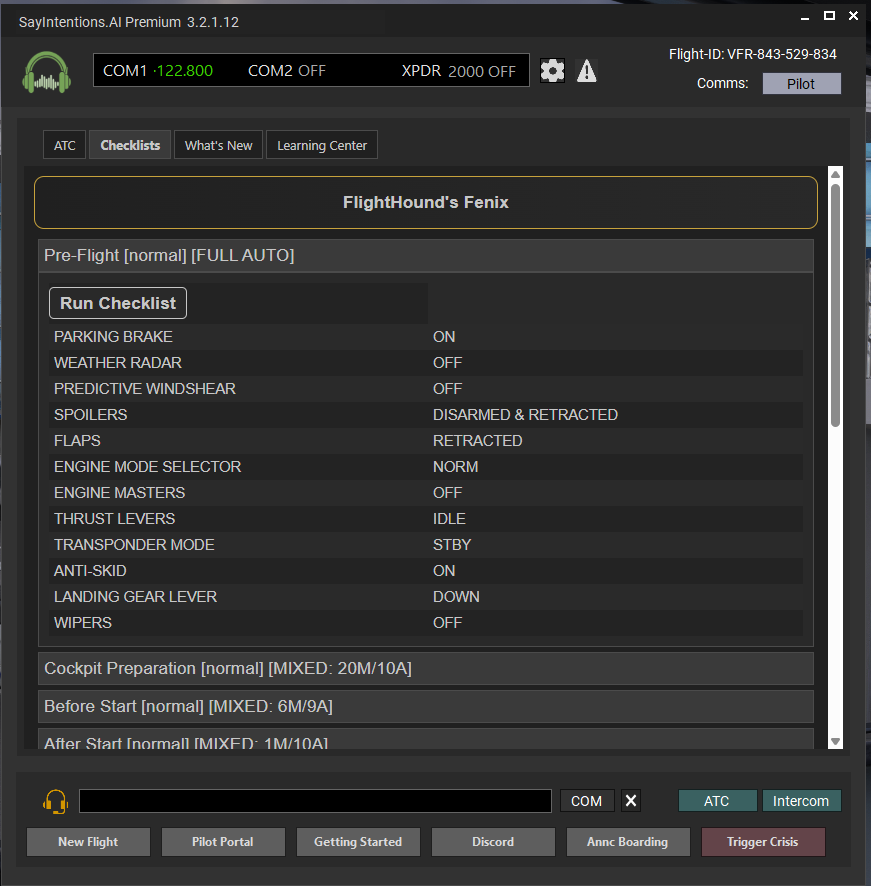This screenshot has height=886, width=871.
Task: Click the COM1 122.800 frequency readout
Action: [158, 71]
